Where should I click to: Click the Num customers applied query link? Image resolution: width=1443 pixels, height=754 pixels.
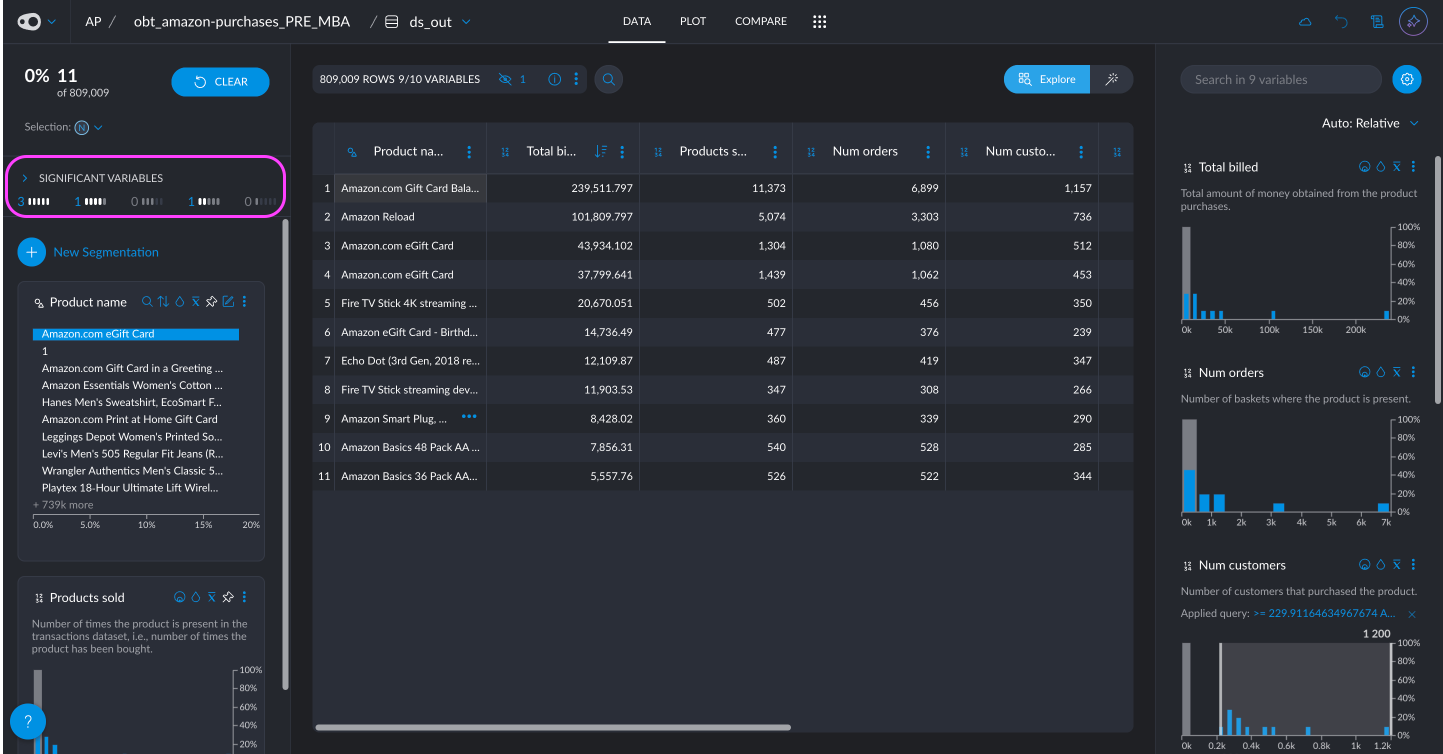click(x=1325, y=614)
